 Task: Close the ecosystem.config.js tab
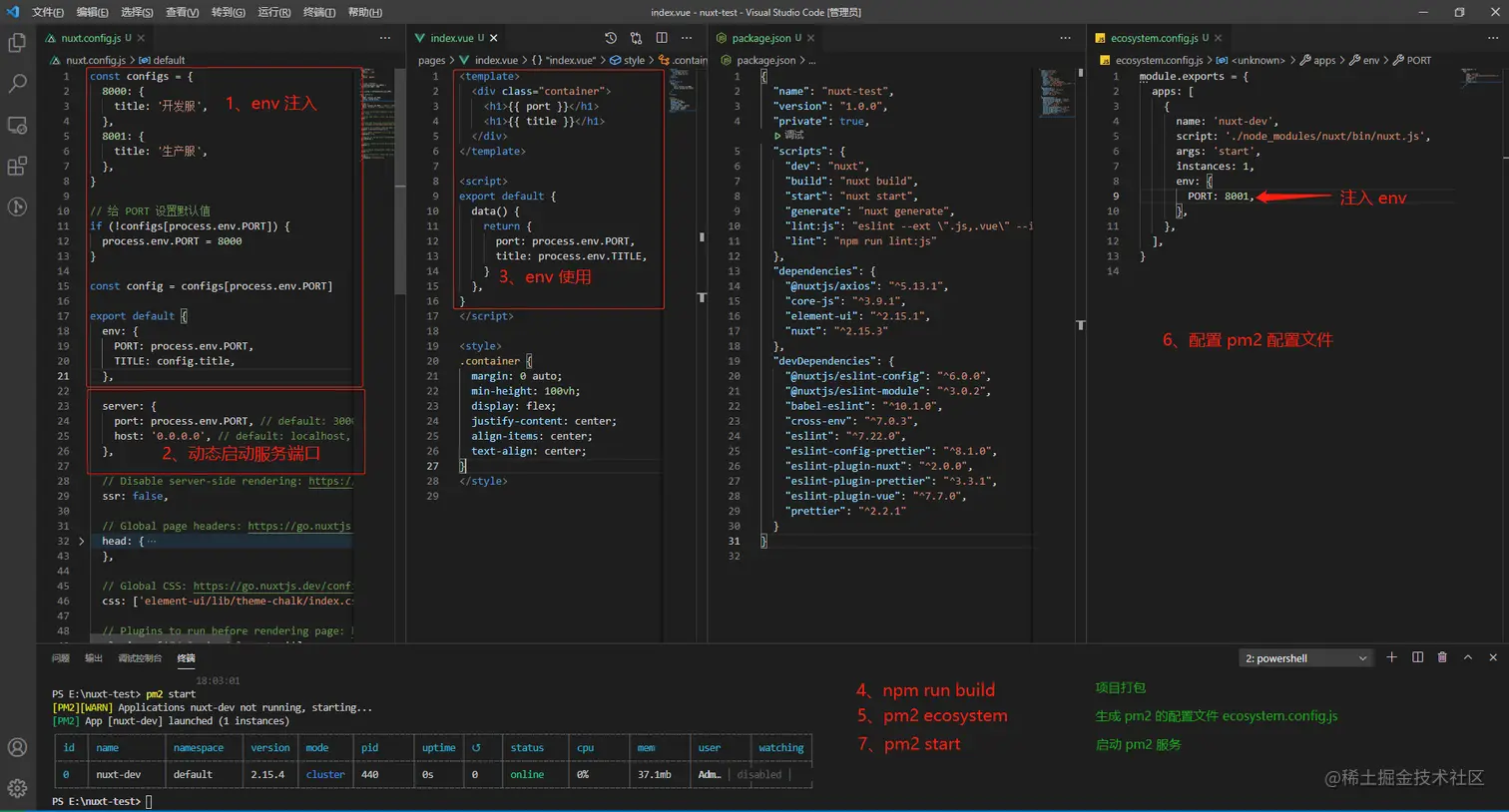click(1218, 38)
